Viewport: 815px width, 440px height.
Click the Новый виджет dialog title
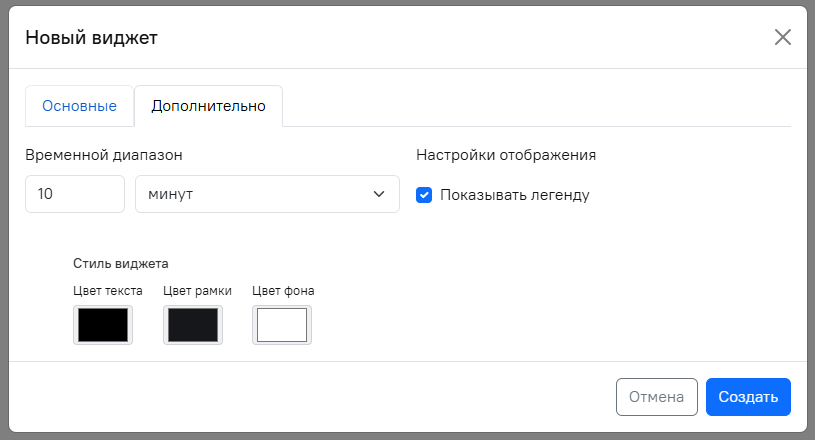click(x=91, y=38)
